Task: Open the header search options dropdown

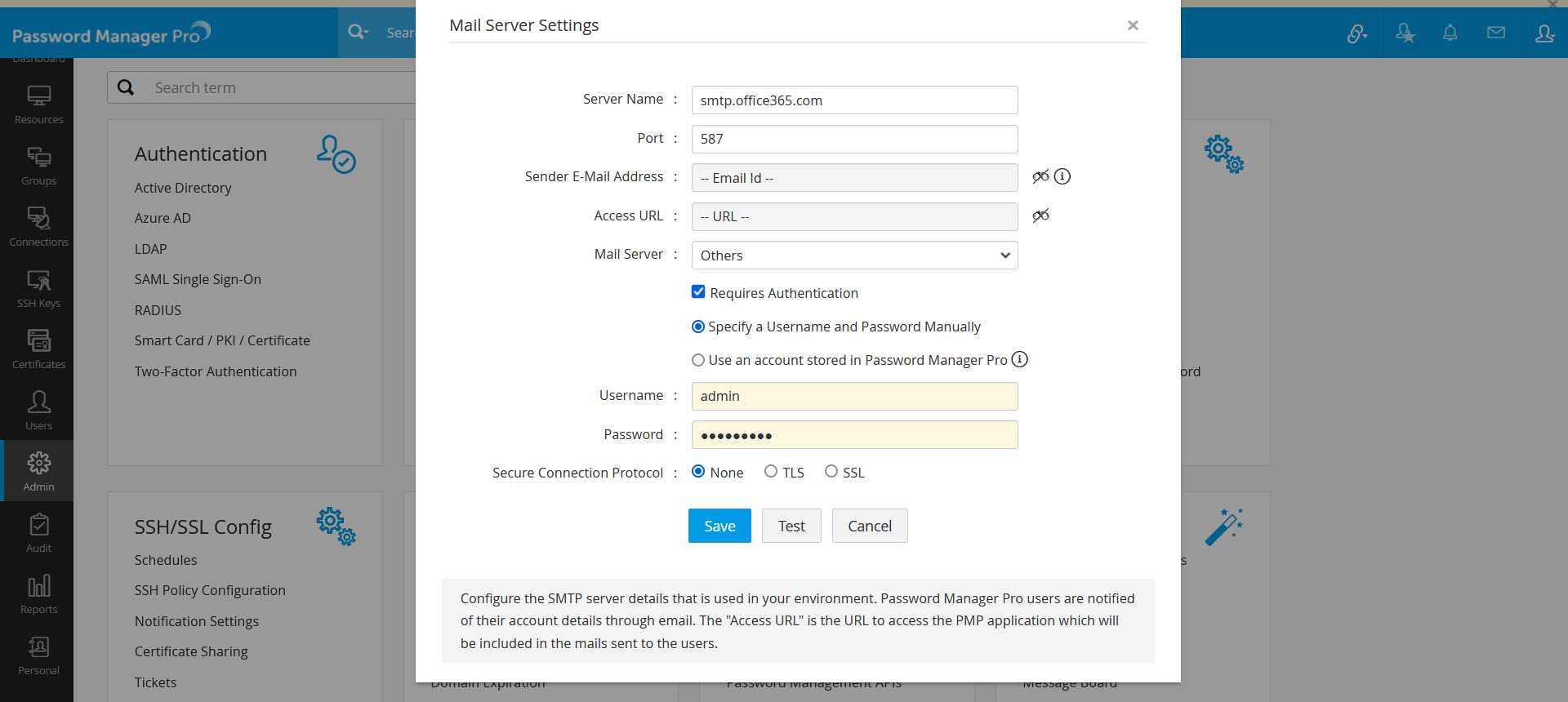Action: coord(359,33)
